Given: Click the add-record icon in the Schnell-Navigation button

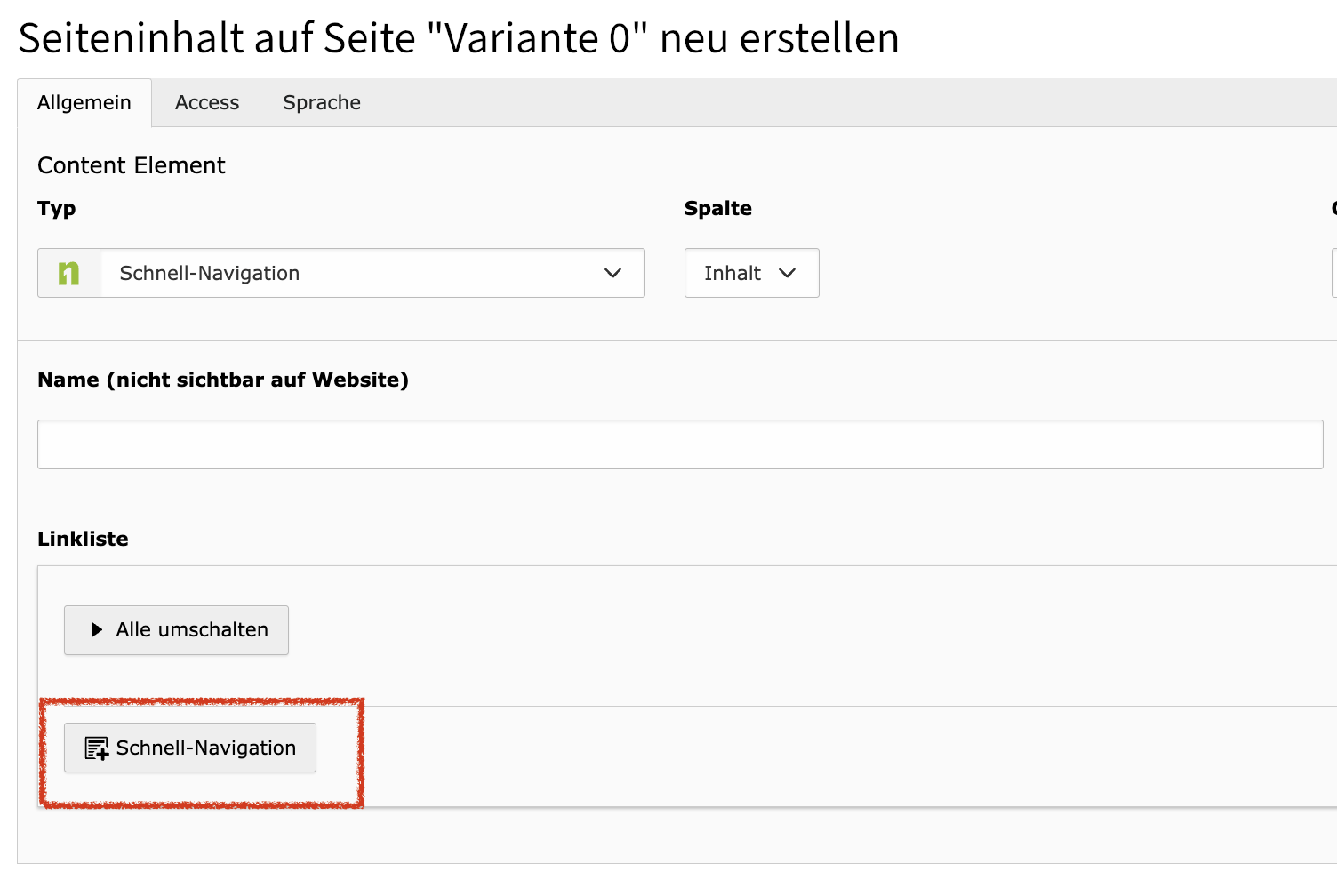Looking at the screenshot, I should (96, 748).
